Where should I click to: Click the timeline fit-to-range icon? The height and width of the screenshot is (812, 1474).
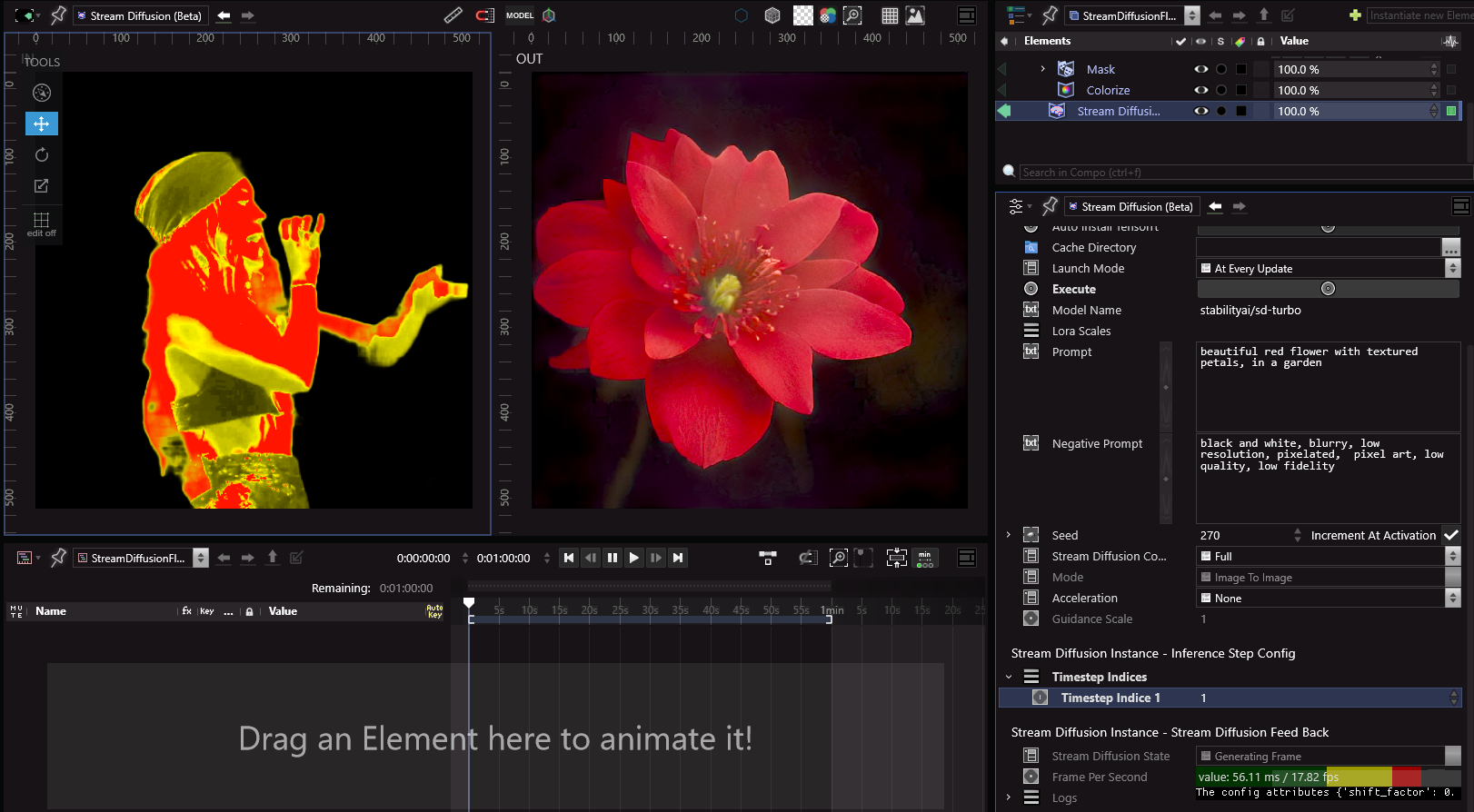897,558
